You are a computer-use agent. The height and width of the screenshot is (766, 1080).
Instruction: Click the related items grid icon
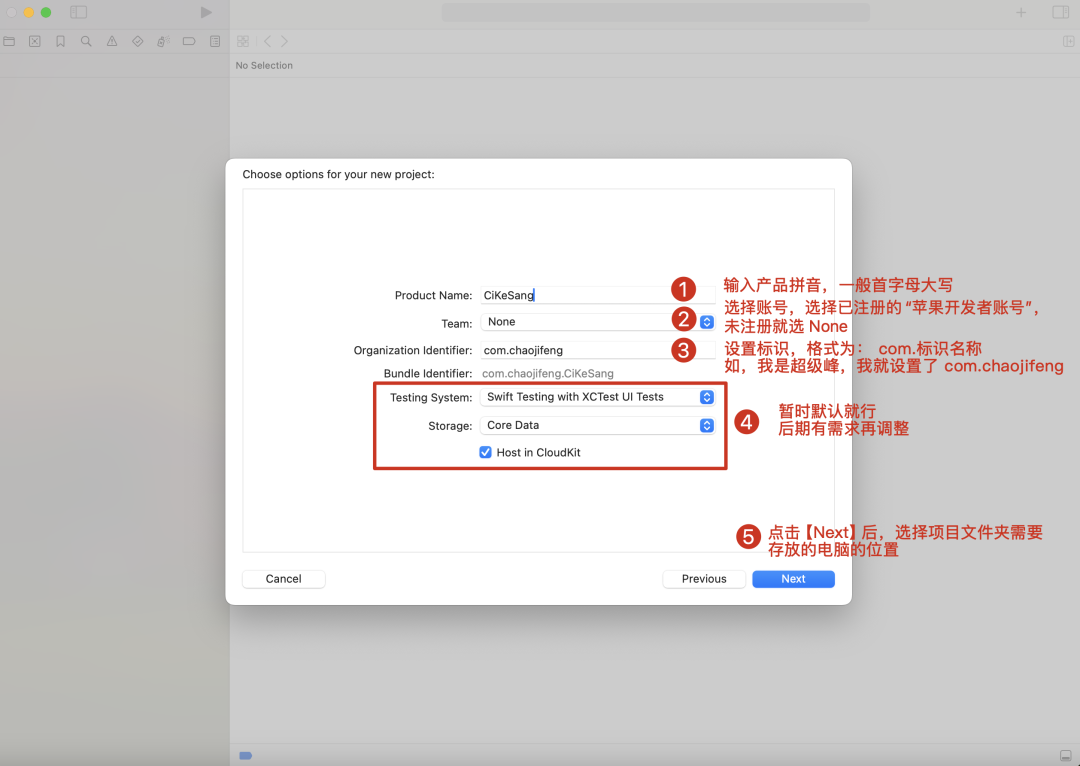click(242, 41)
